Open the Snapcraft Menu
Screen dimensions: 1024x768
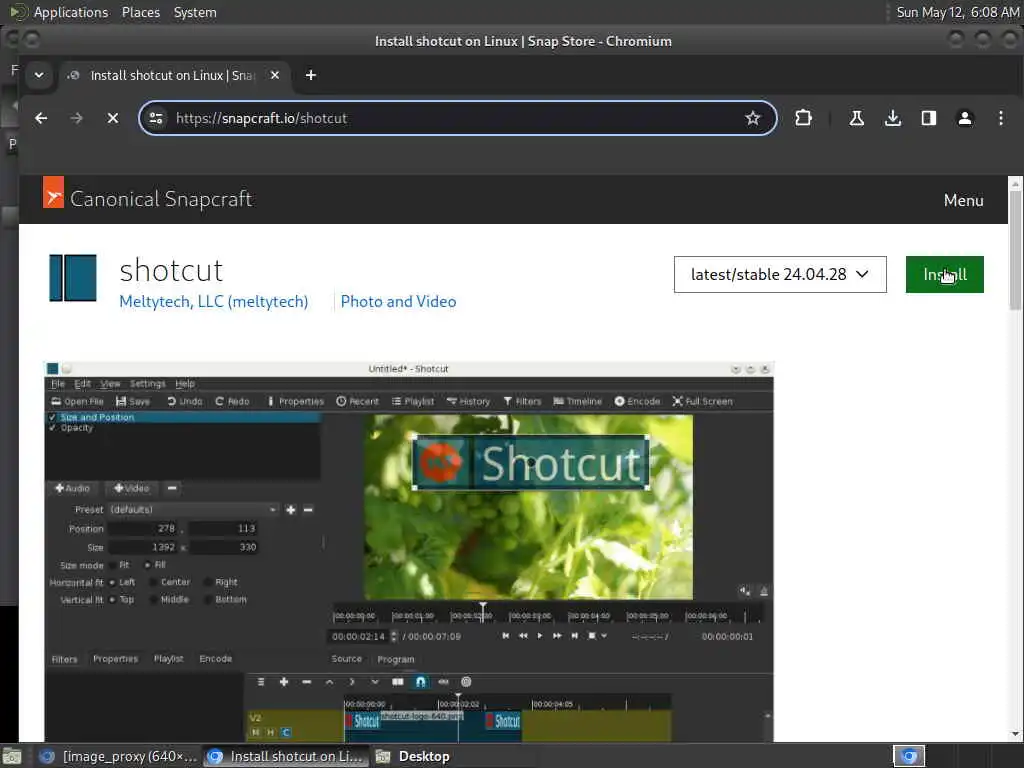pyautogui.click(x=963, y=200)
